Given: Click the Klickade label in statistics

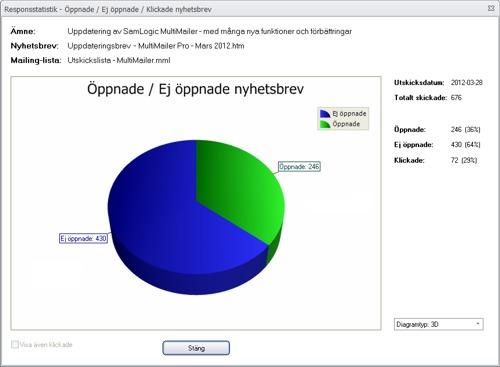Looking at the screenshot, I should (x=409, y=160).
